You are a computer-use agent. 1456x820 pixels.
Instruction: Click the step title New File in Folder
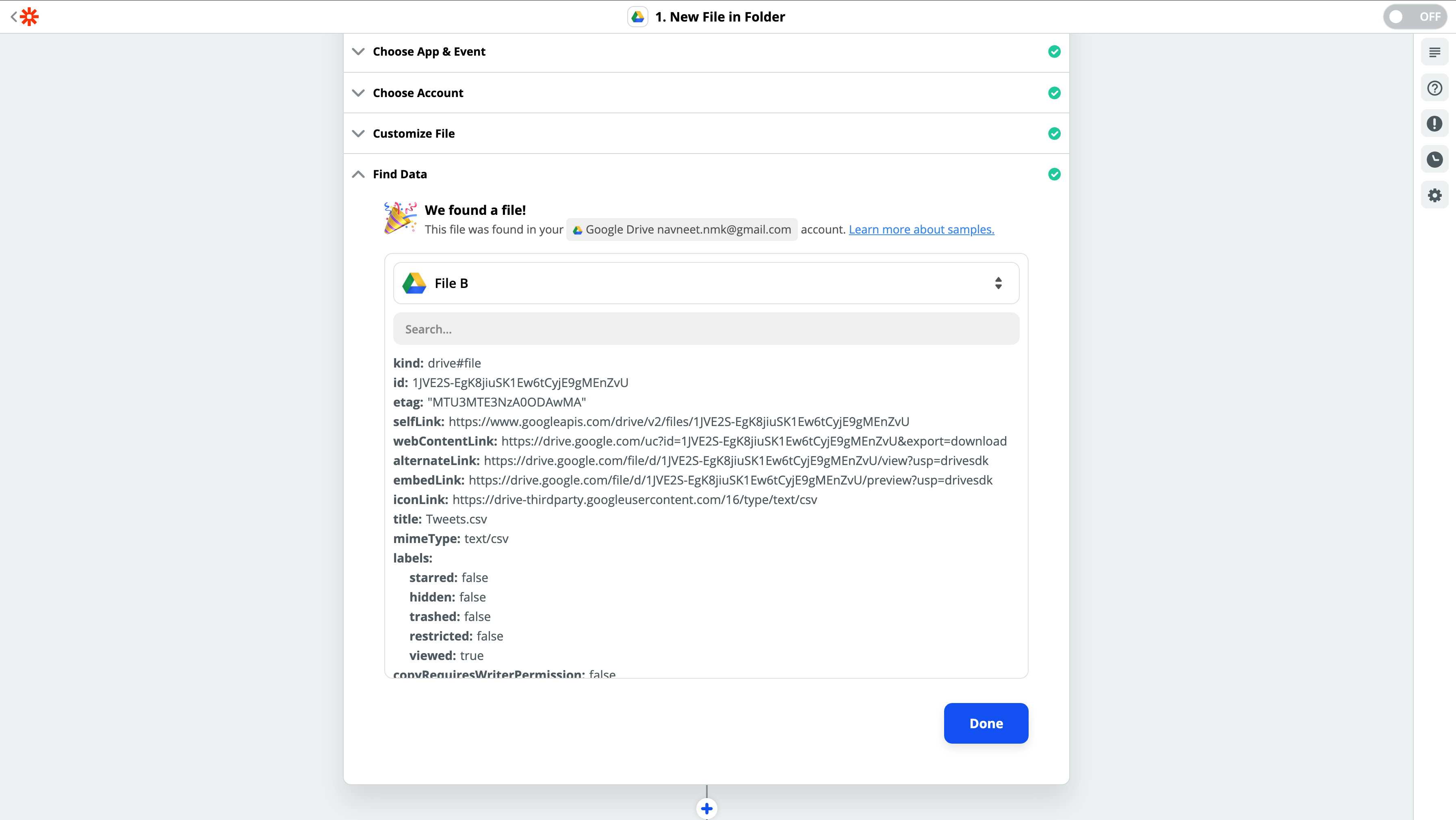[719, 17]
